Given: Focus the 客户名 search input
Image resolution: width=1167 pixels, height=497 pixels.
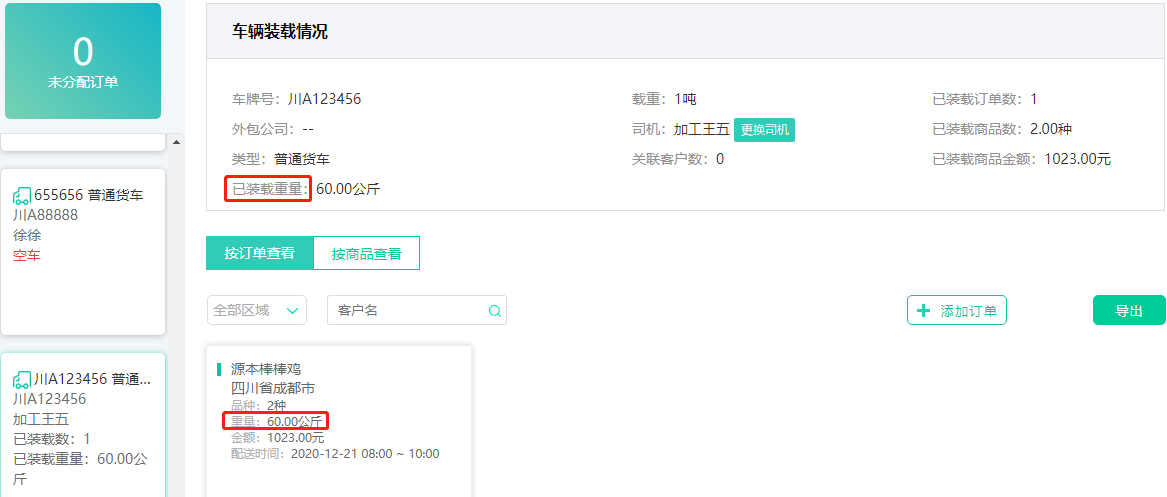Looking at the screenshot, I should coord(410,311).
